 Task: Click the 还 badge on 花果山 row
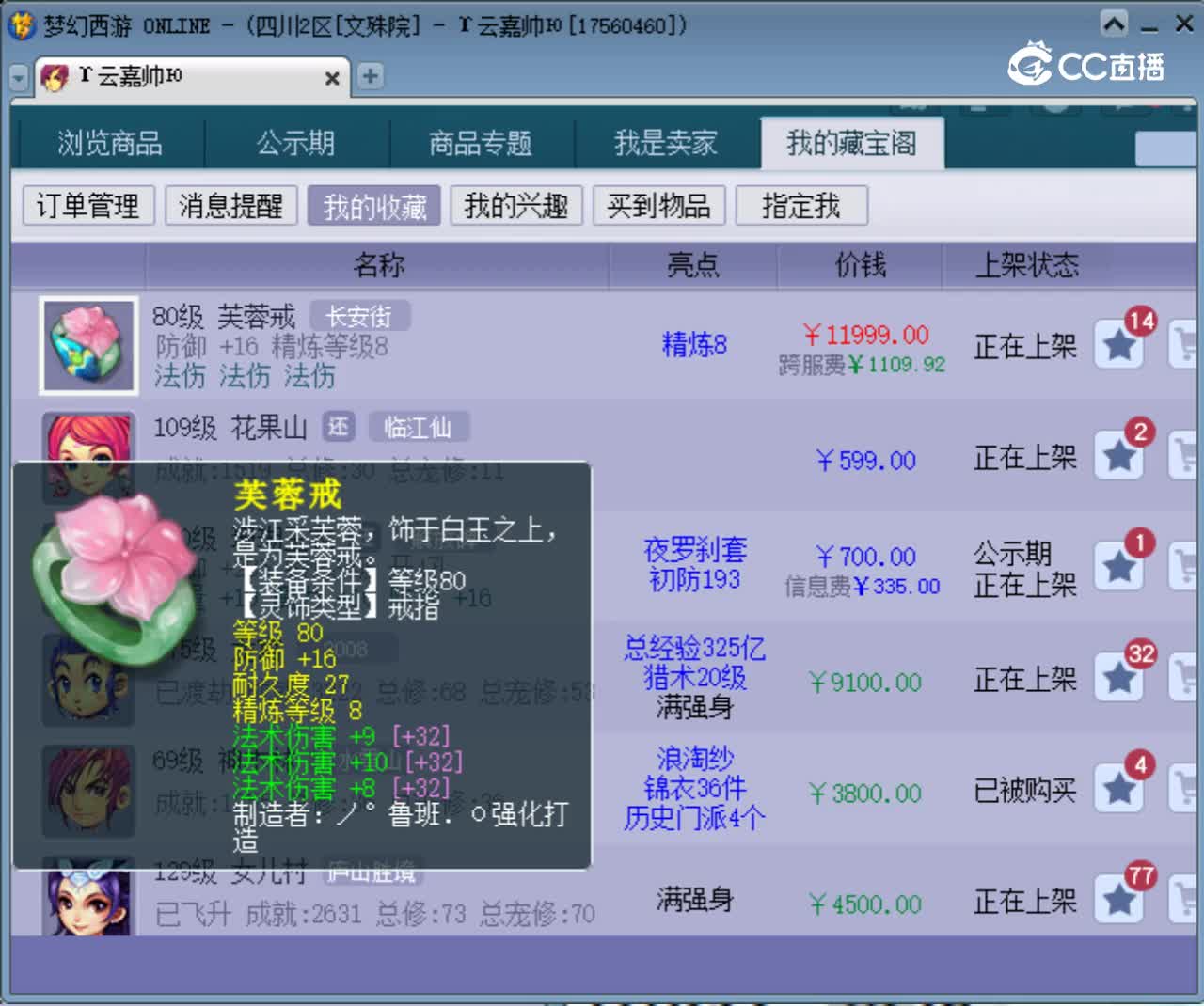coord(339,428)
